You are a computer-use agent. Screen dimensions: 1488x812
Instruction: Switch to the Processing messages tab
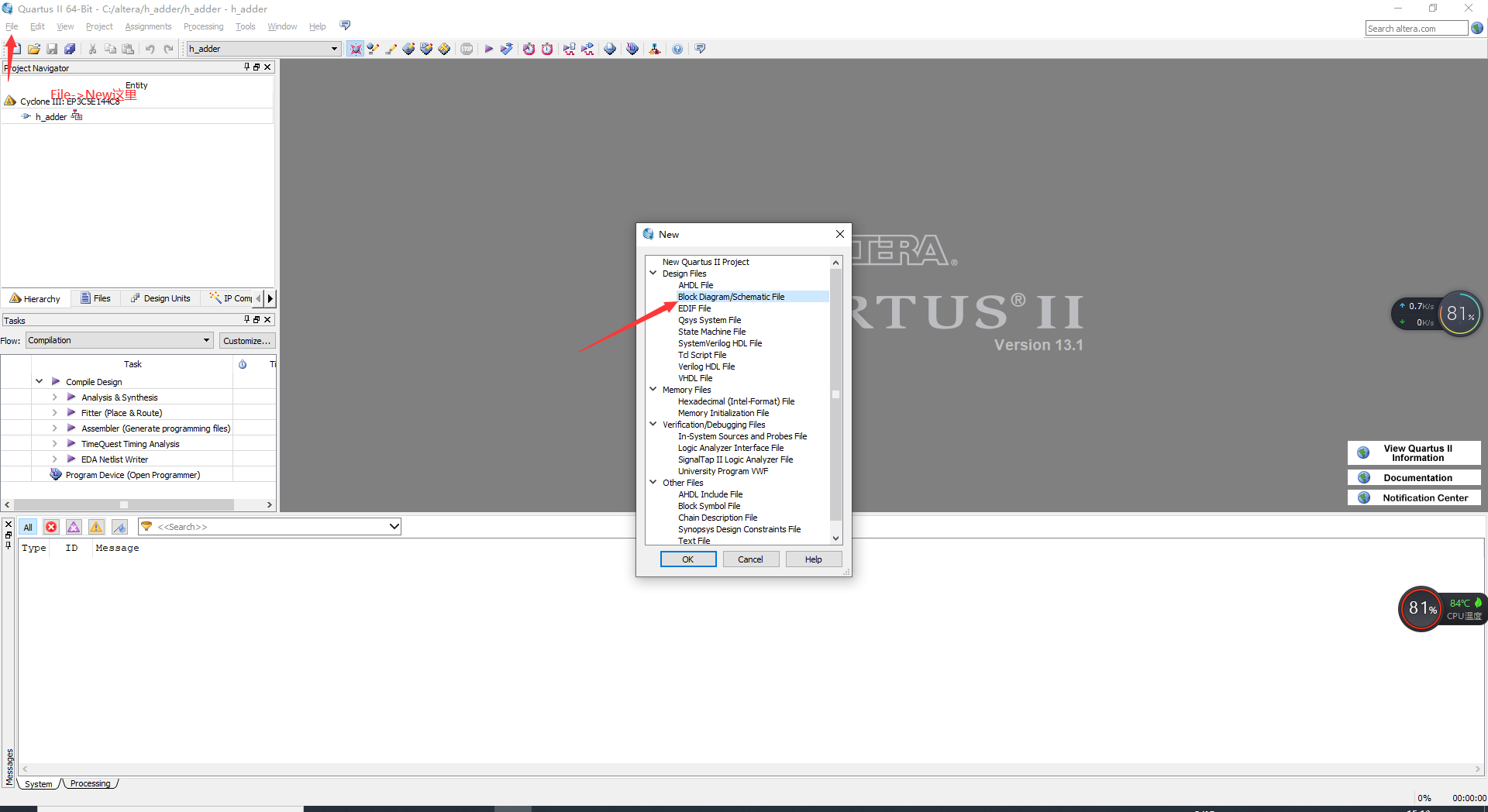click(90, 783)
